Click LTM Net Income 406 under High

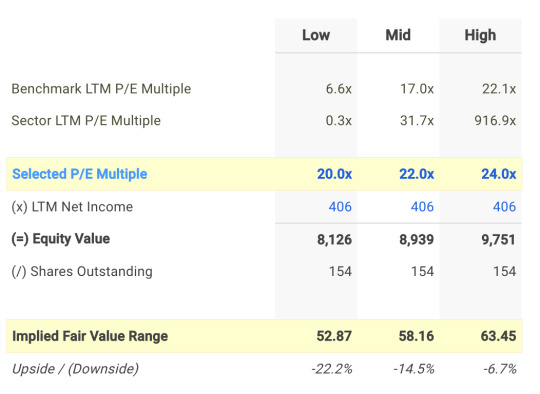(504, 207)
